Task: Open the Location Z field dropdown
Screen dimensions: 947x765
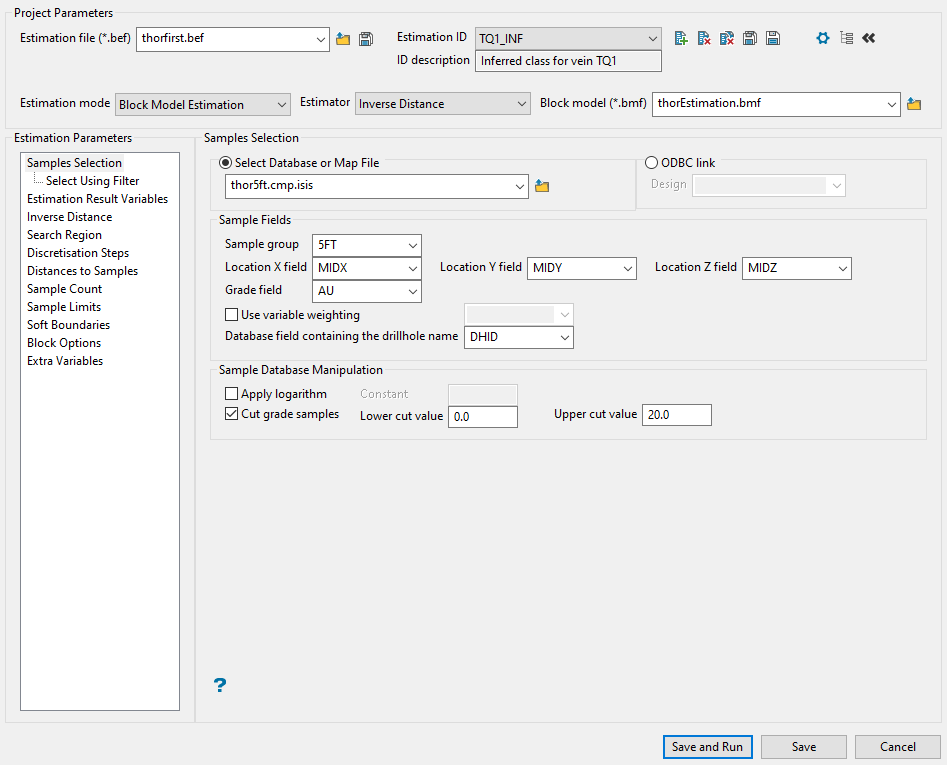Action: tap(796, 268)
